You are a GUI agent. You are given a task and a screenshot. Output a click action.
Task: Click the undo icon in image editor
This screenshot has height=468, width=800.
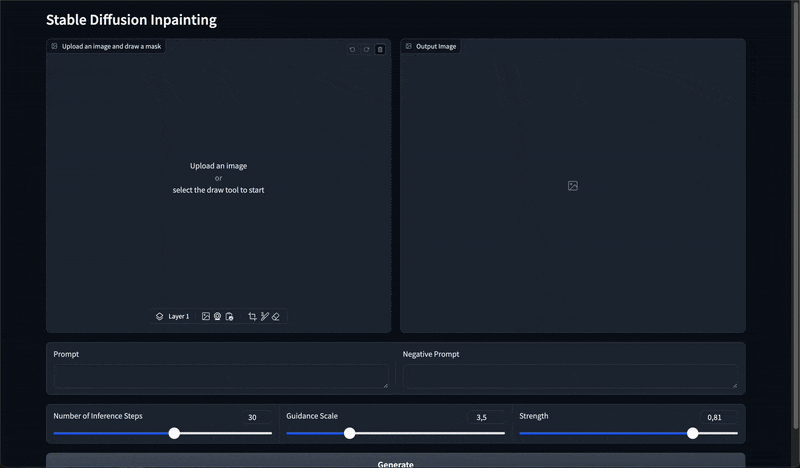[x=352, y=50]
